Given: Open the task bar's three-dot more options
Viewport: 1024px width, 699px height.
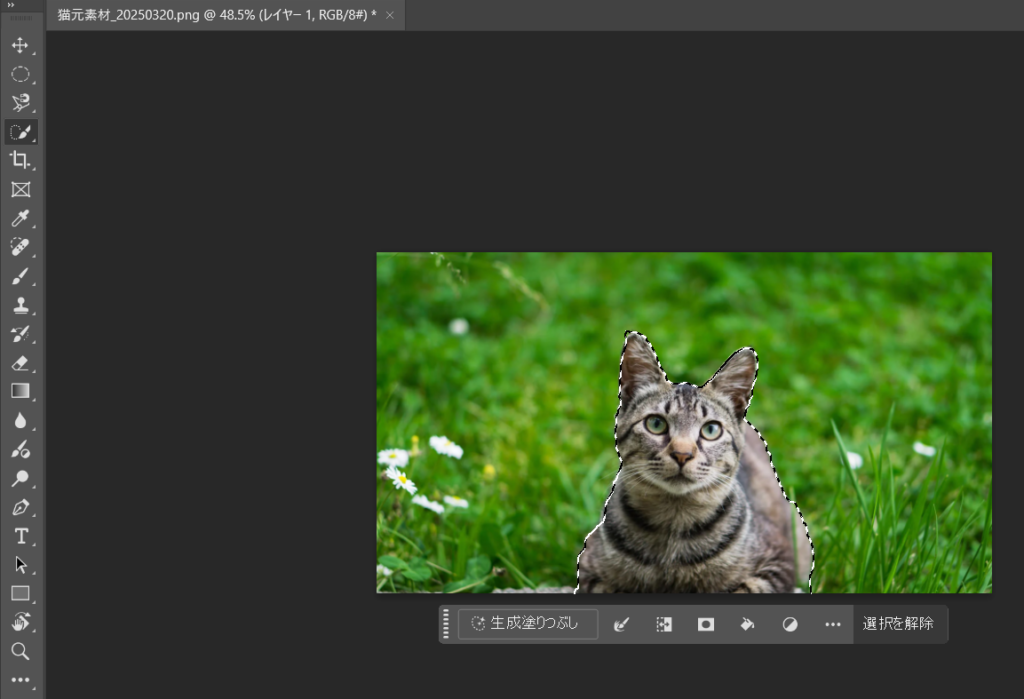Looking at the screenshot, I should 833,624.
